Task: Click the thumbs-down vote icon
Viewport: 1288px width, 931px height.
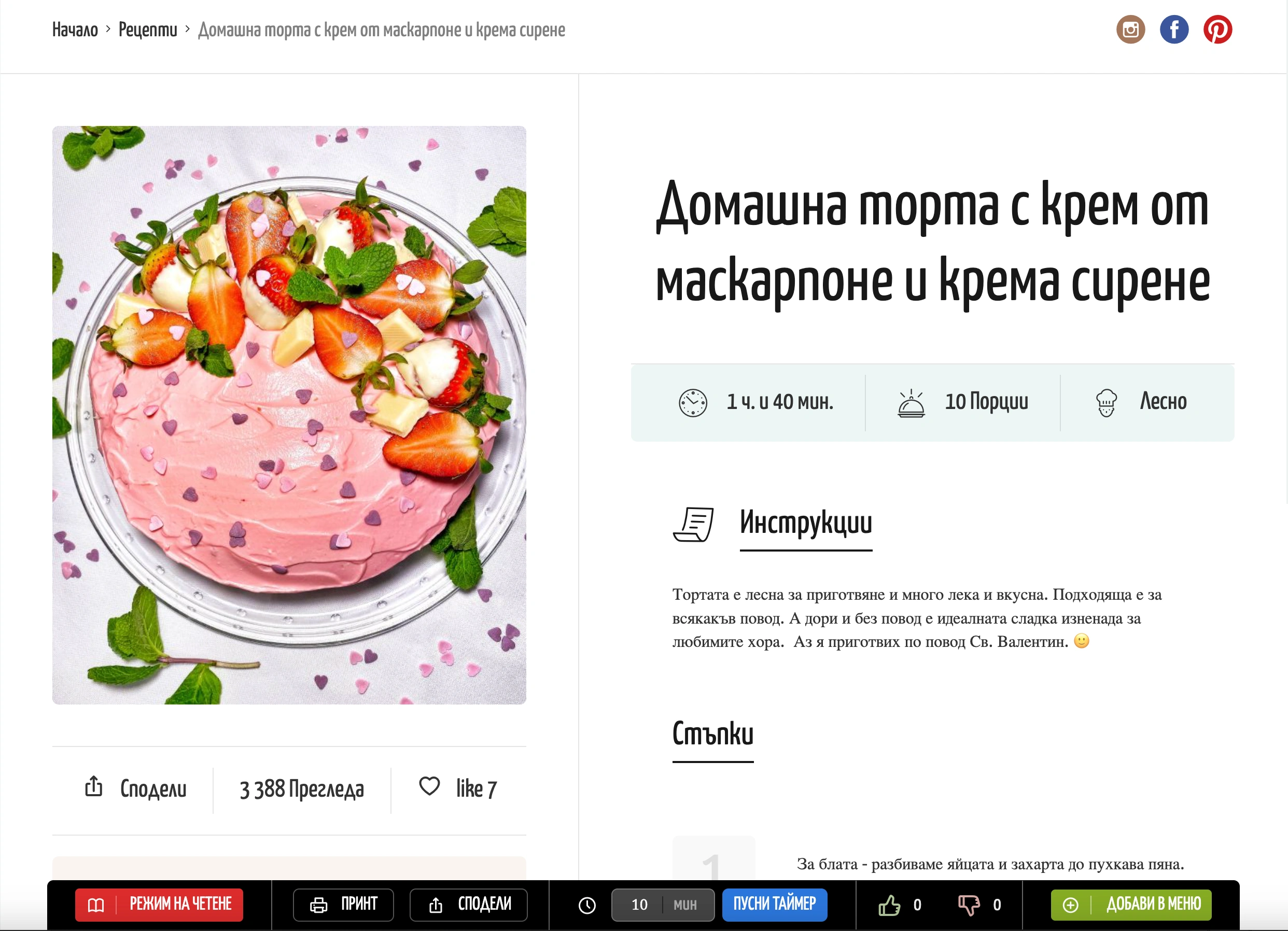Action: pyautogui.click(x=969, y=905)
